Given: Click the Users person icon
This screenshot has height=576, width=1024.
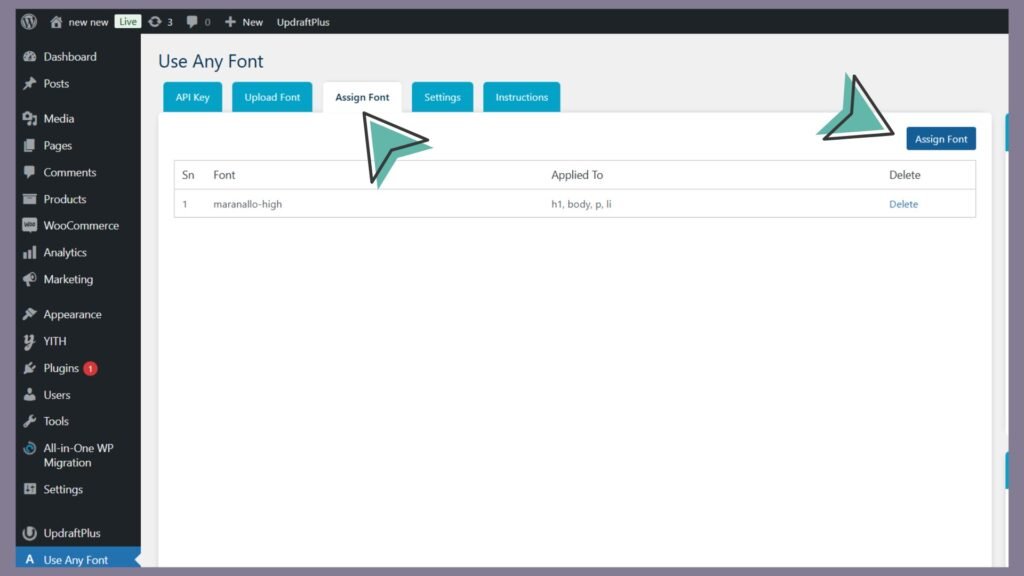Looking at the screenshot, I should coord(29,394).
